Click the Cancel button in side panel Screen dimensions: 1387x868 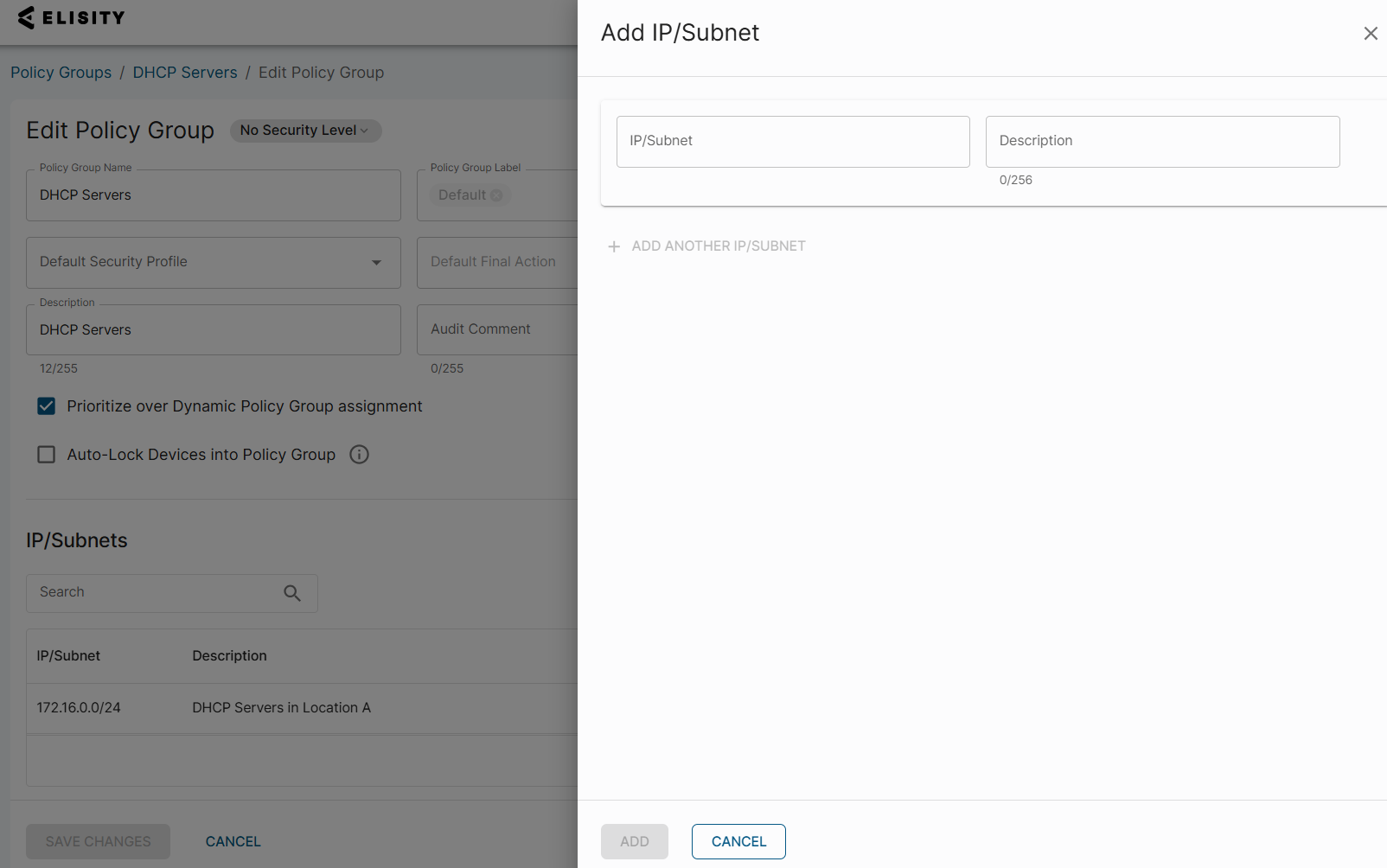[738, 841]
